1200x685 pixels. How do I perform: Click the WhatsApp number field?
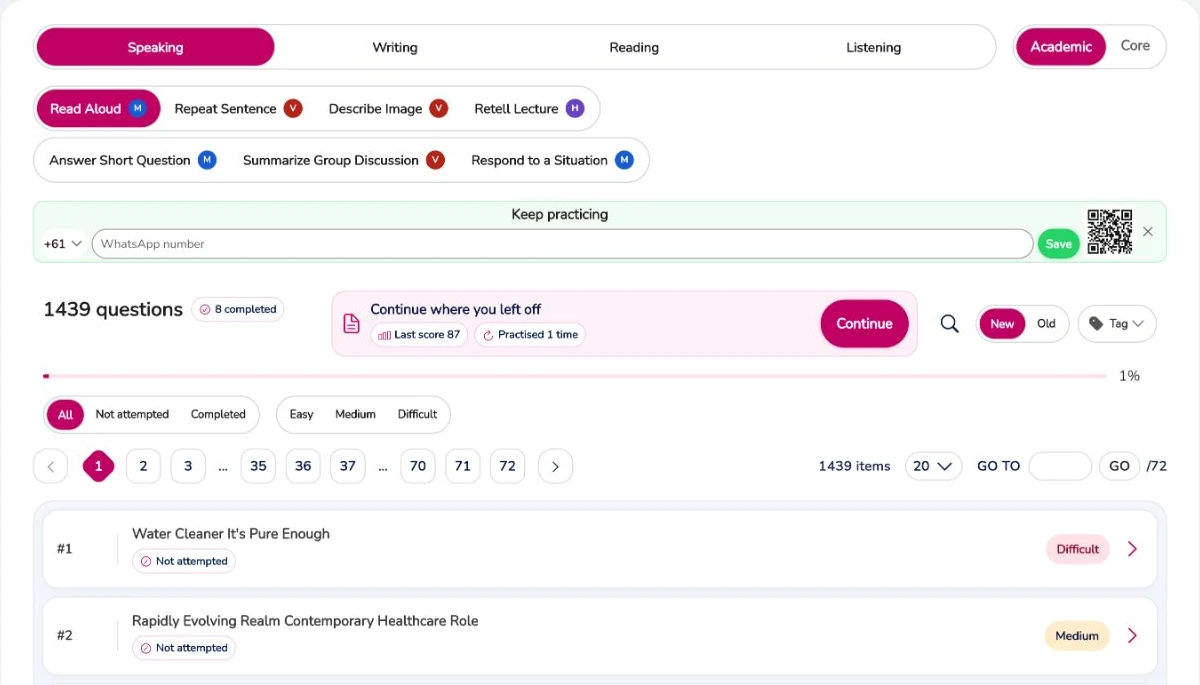tap(562, 244)
